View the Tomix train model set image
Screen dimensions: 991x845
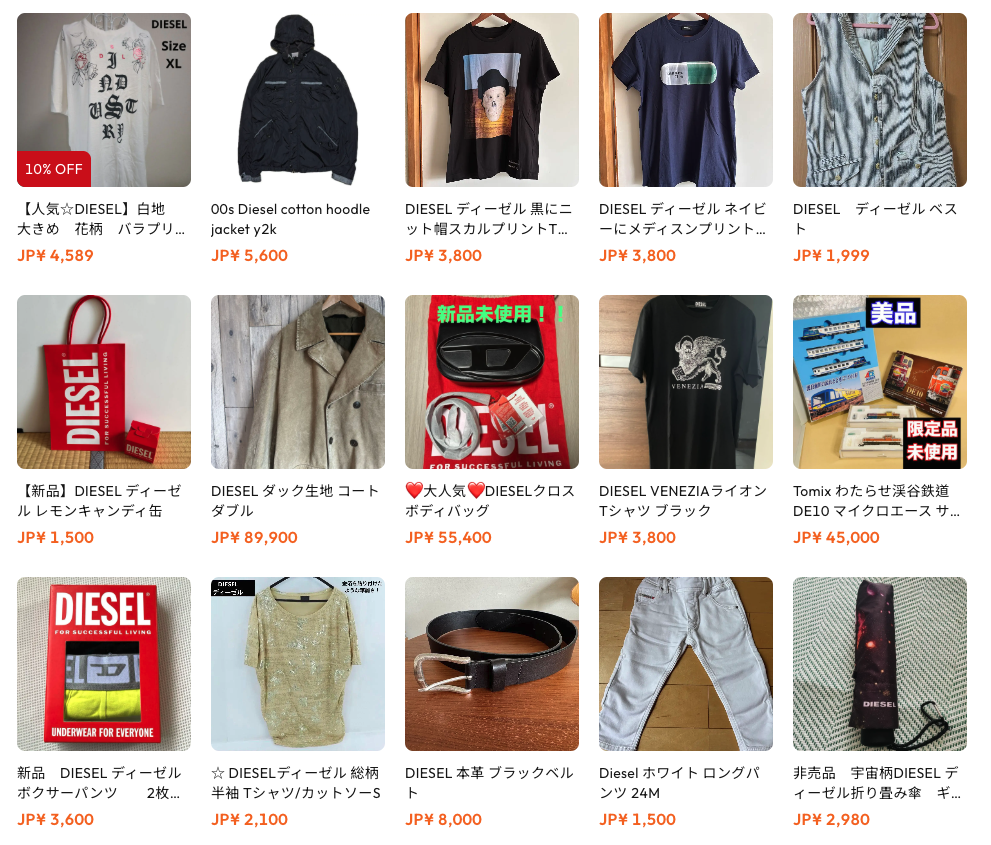[880, 382]
